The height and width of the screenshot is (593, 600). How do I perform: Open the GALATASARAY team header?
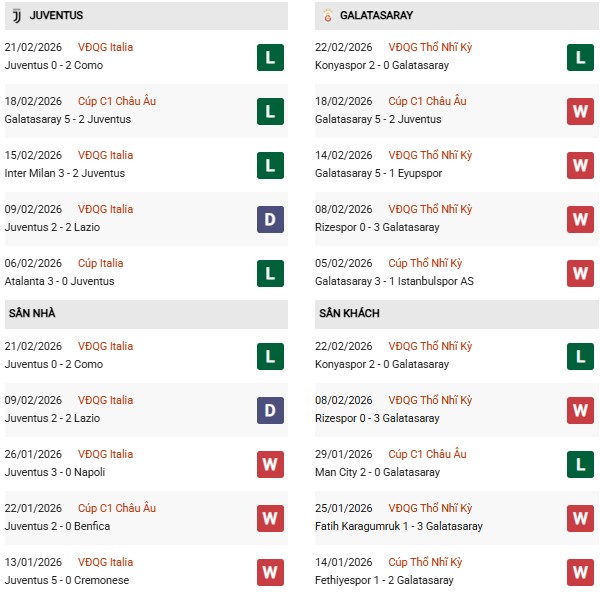point(376,16)
